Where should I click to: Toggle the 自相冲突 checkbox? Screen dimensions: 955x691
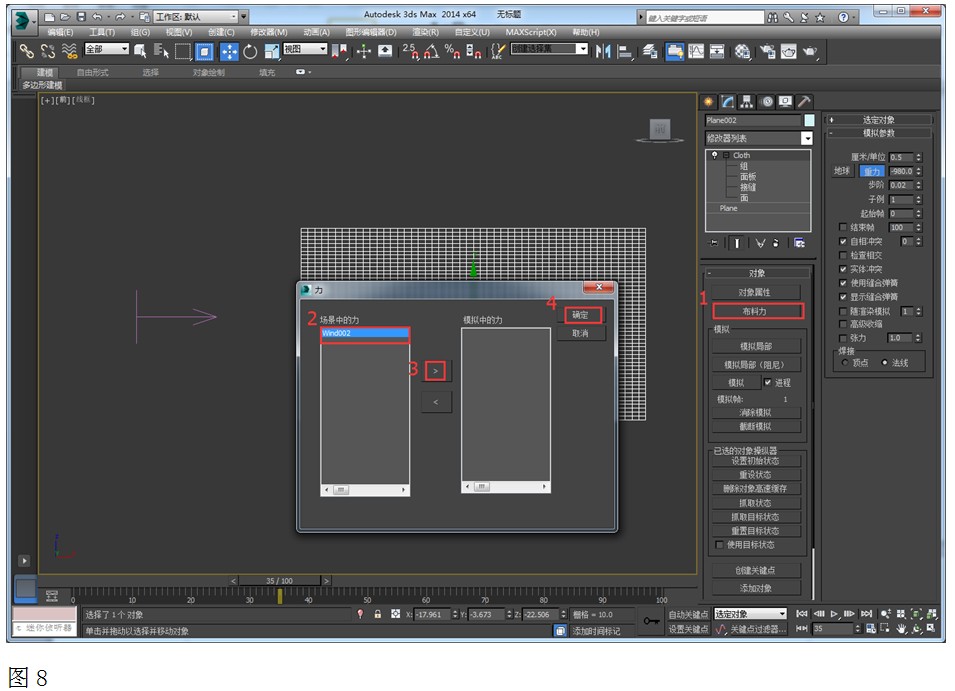click(x=843, y=241)
